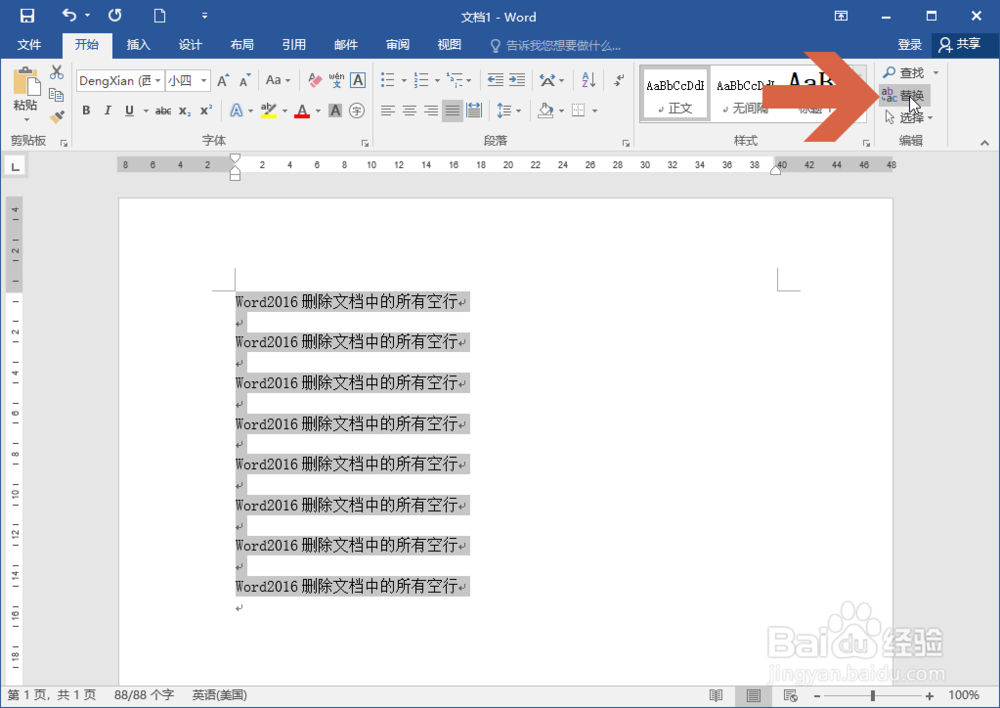Apply the 无间隔 style
Viewport: 1000px width, 708px height.
[x=745, y=94]
